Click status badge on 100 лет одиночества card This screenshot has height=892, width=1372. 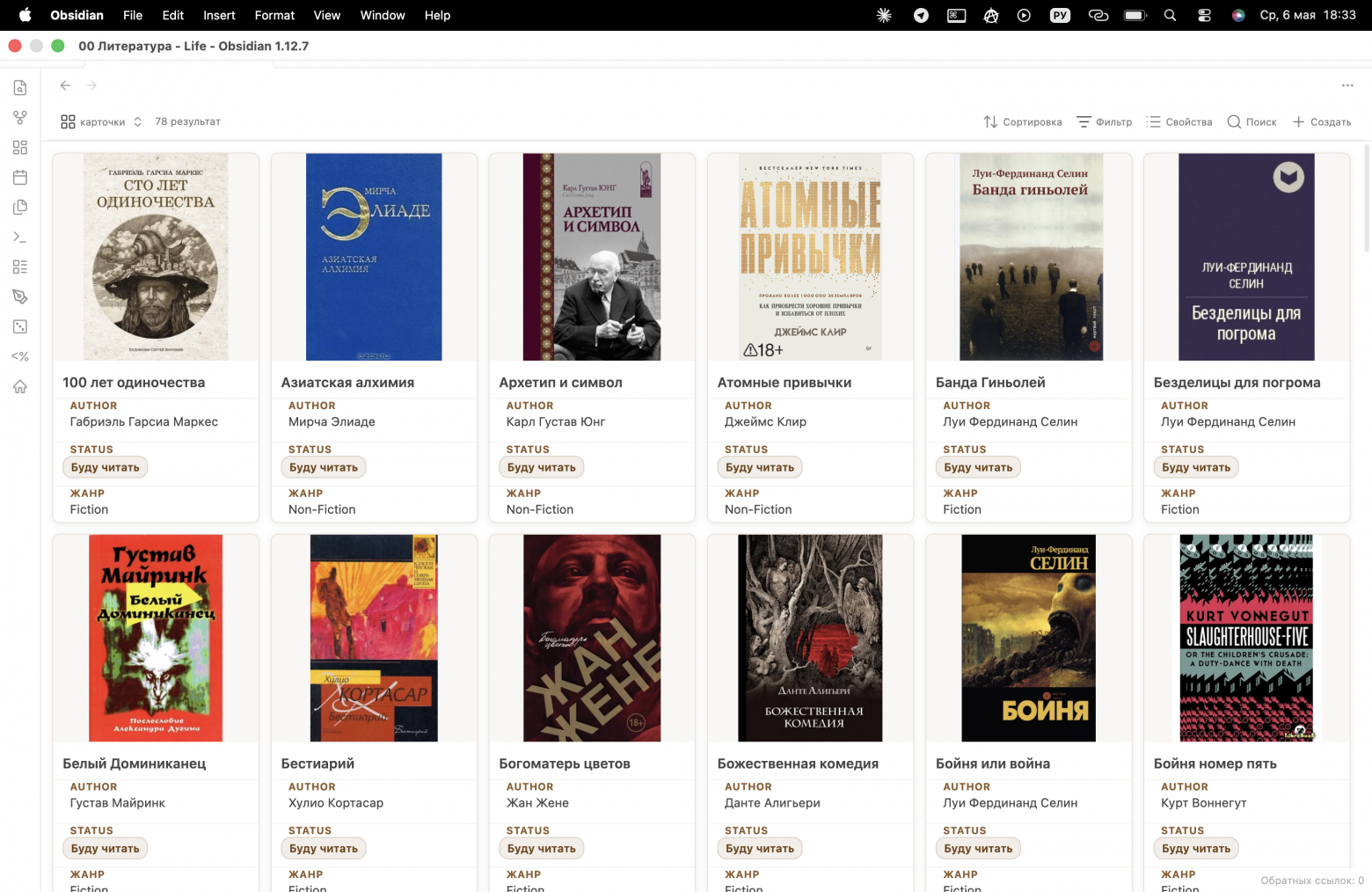click(x=106, y=468)
